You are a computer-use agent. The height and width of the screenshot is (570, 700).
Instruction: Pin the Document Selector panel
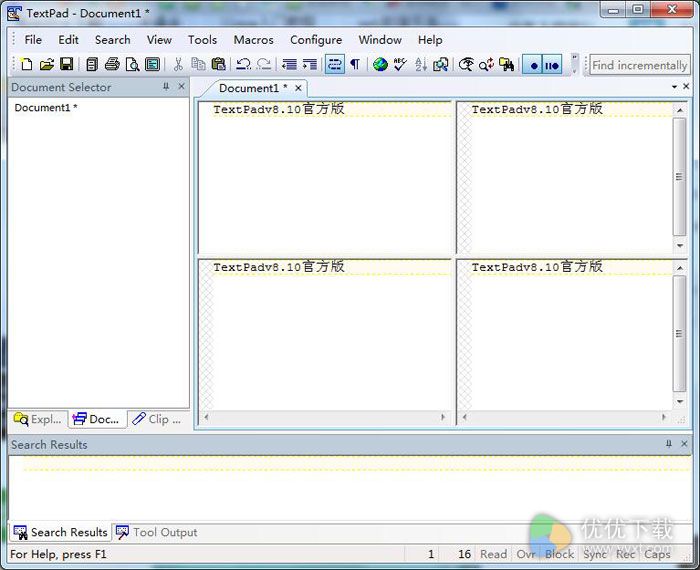point(166,87)
